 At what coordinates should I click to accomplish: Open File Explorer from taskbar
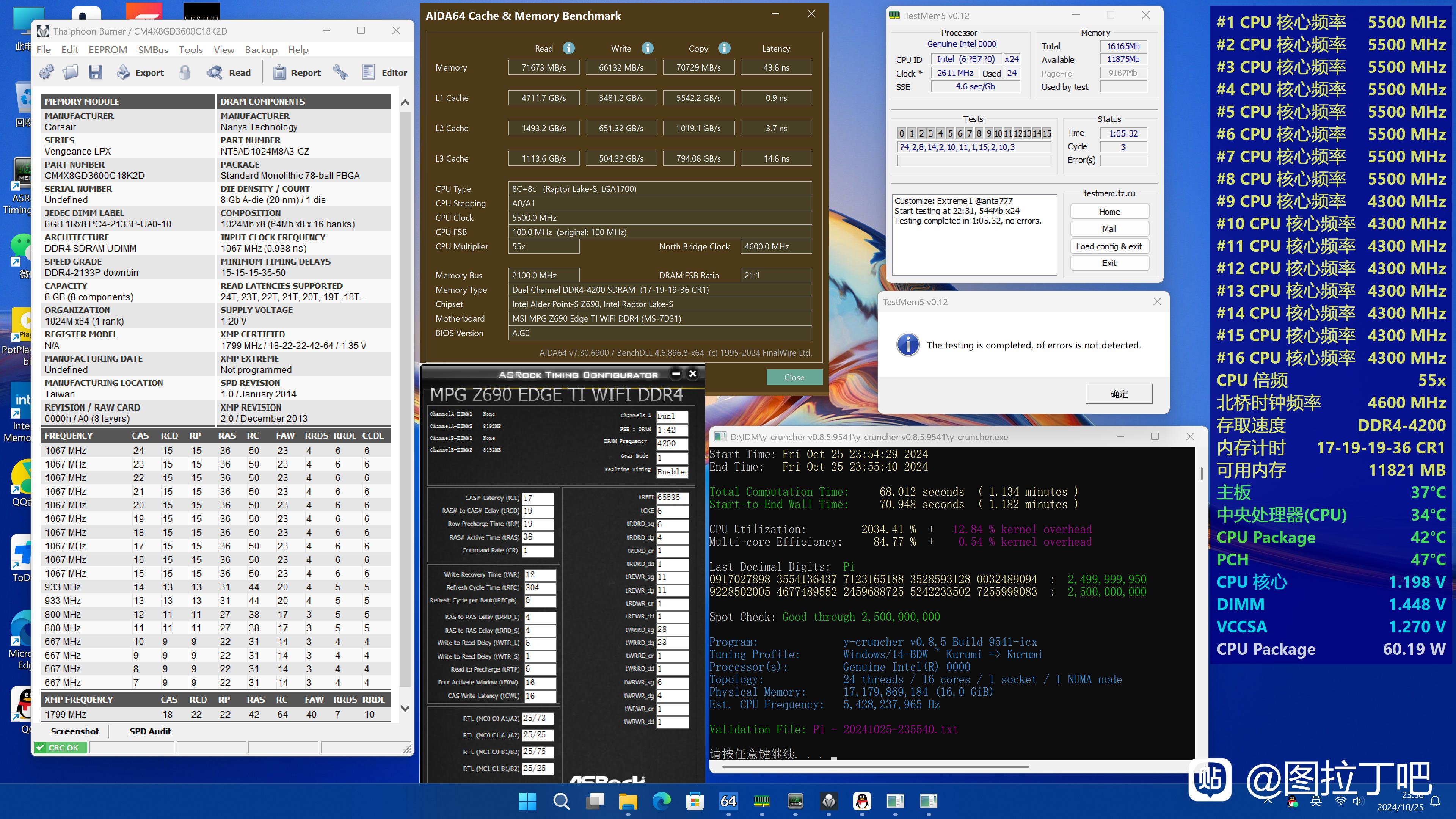click(x=628, y=801)
